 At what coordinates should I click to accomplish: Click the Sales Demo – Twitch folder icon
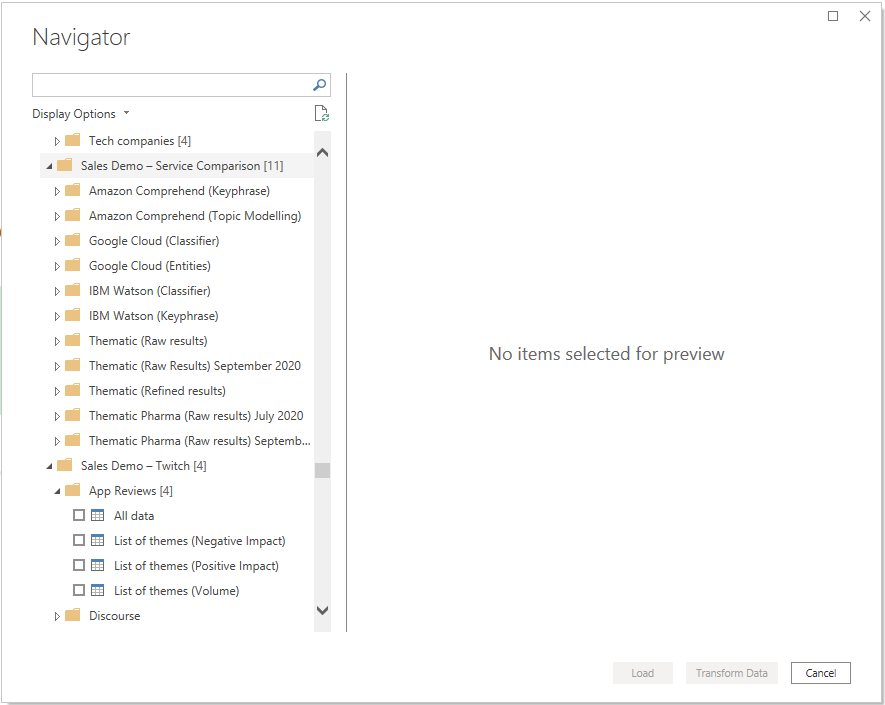tap(65, 465)
